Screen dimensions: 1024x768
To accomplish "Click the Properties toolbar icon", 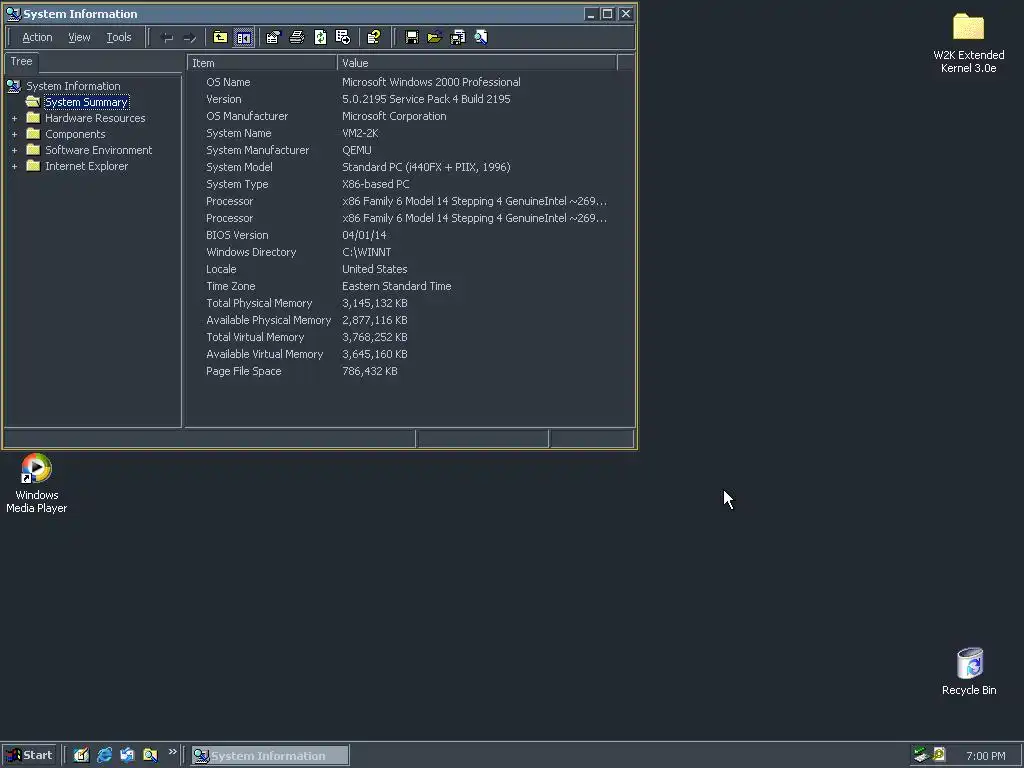I will pyautogui.click(x=273, y=37).
